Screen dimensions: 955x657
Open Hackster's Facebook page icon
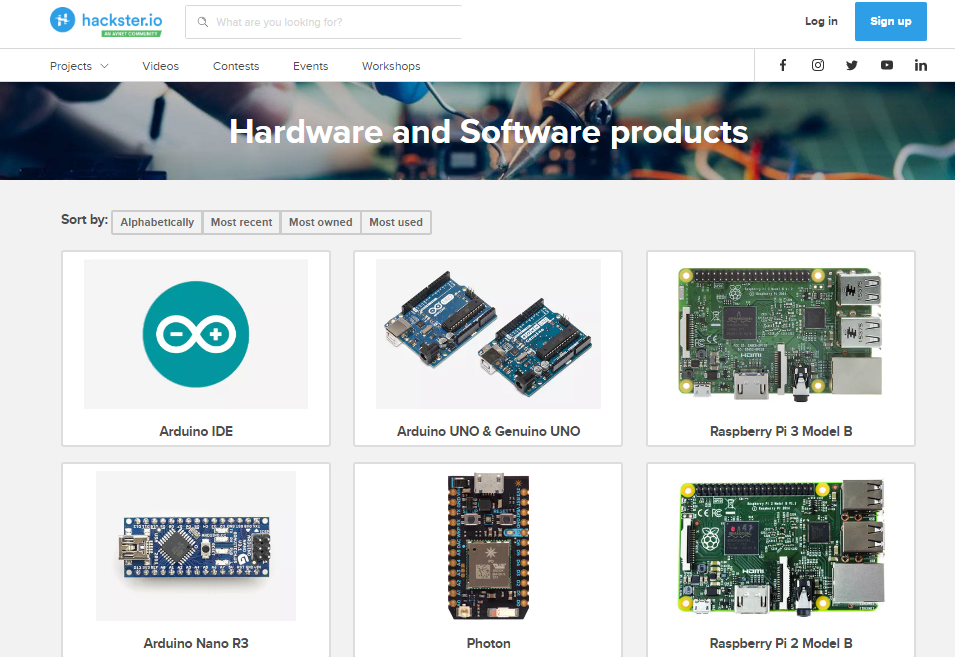[783, 65]
